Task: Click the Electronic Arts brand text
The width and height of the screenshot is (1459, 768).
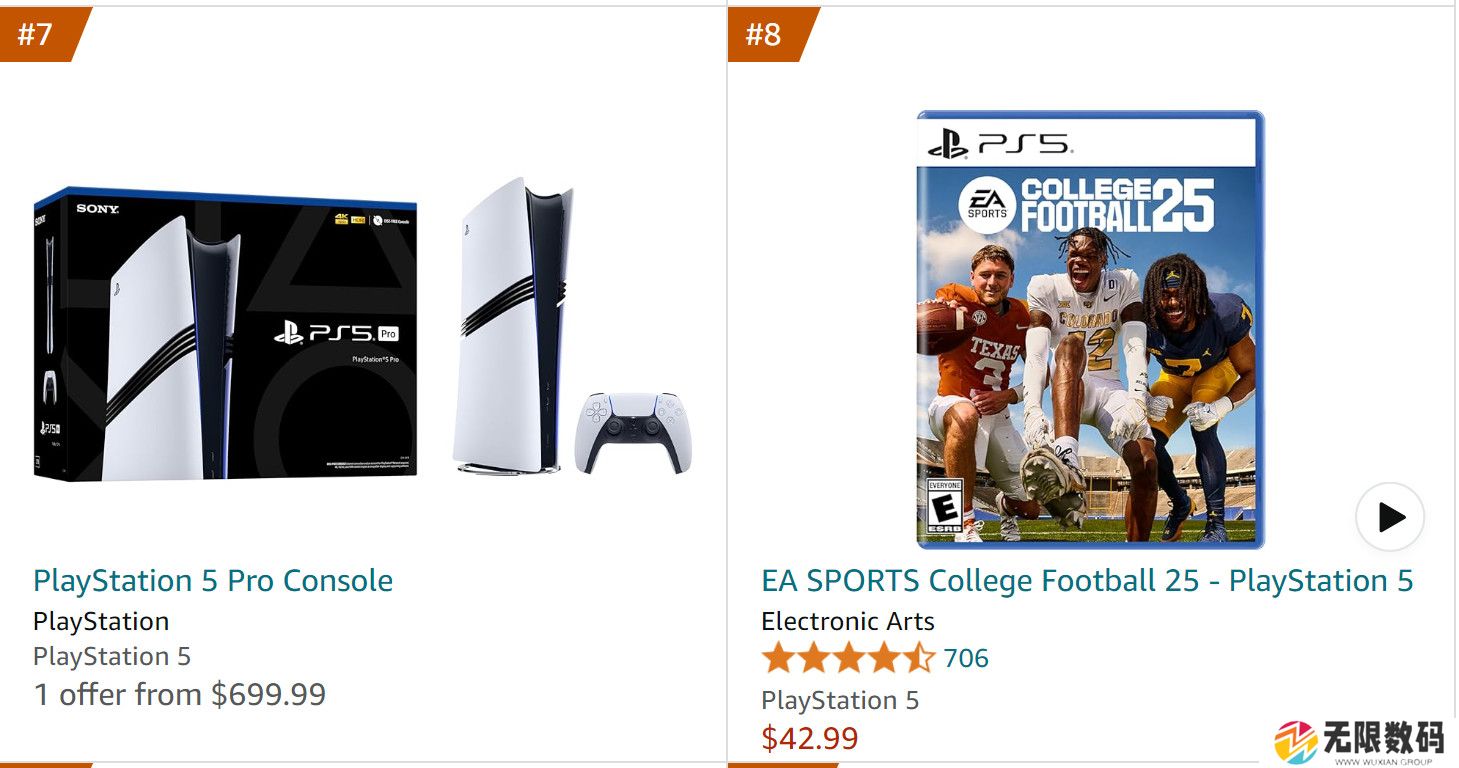Action: (x=848, y=621)
